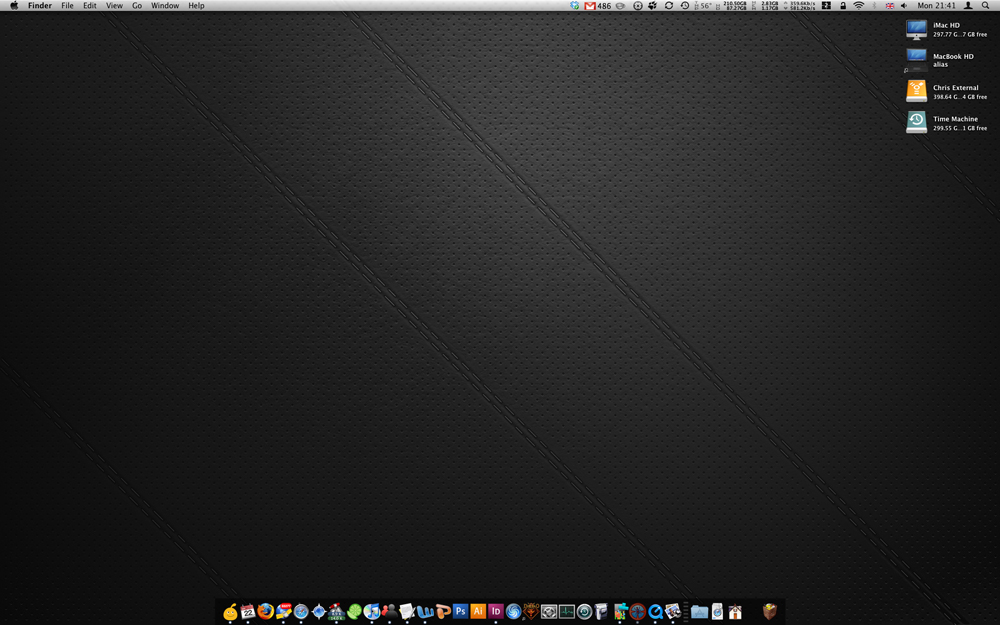
Task: Click the 56° temperature readout
Action: pyautogui.click(x=703, y=5)
